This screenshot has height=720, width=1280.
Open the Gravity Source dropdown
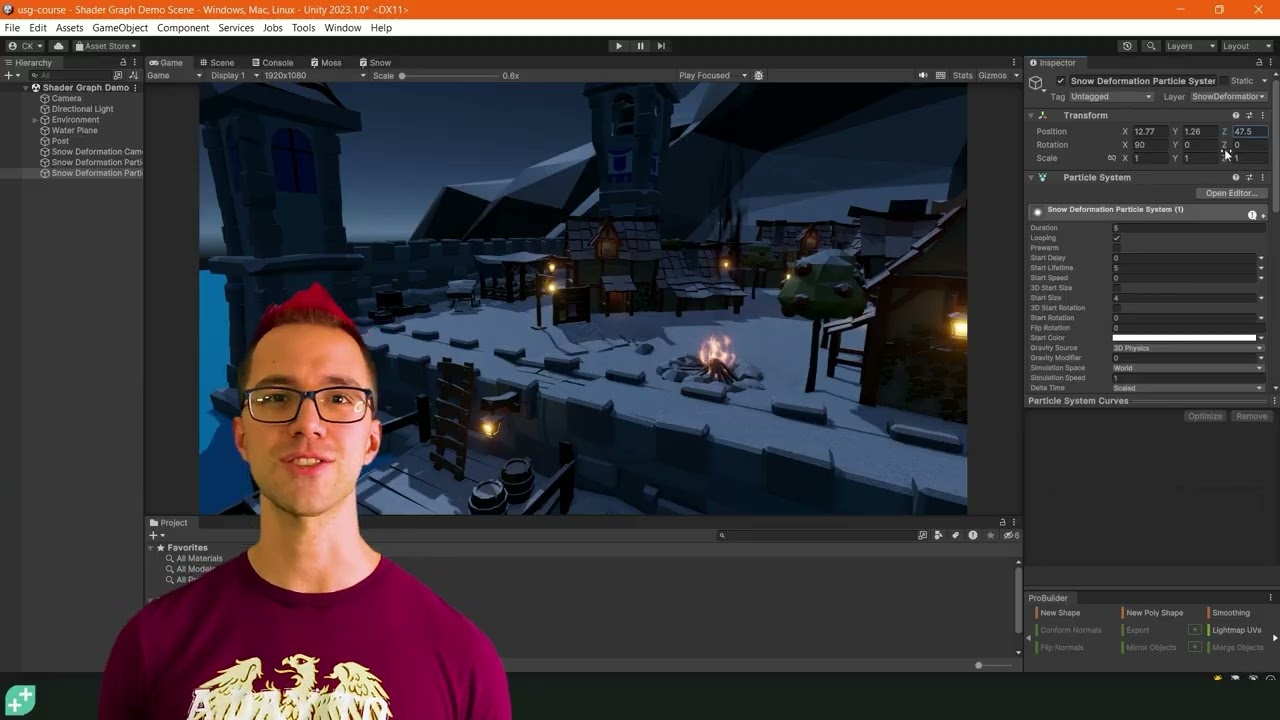(x=1188, y=348)
